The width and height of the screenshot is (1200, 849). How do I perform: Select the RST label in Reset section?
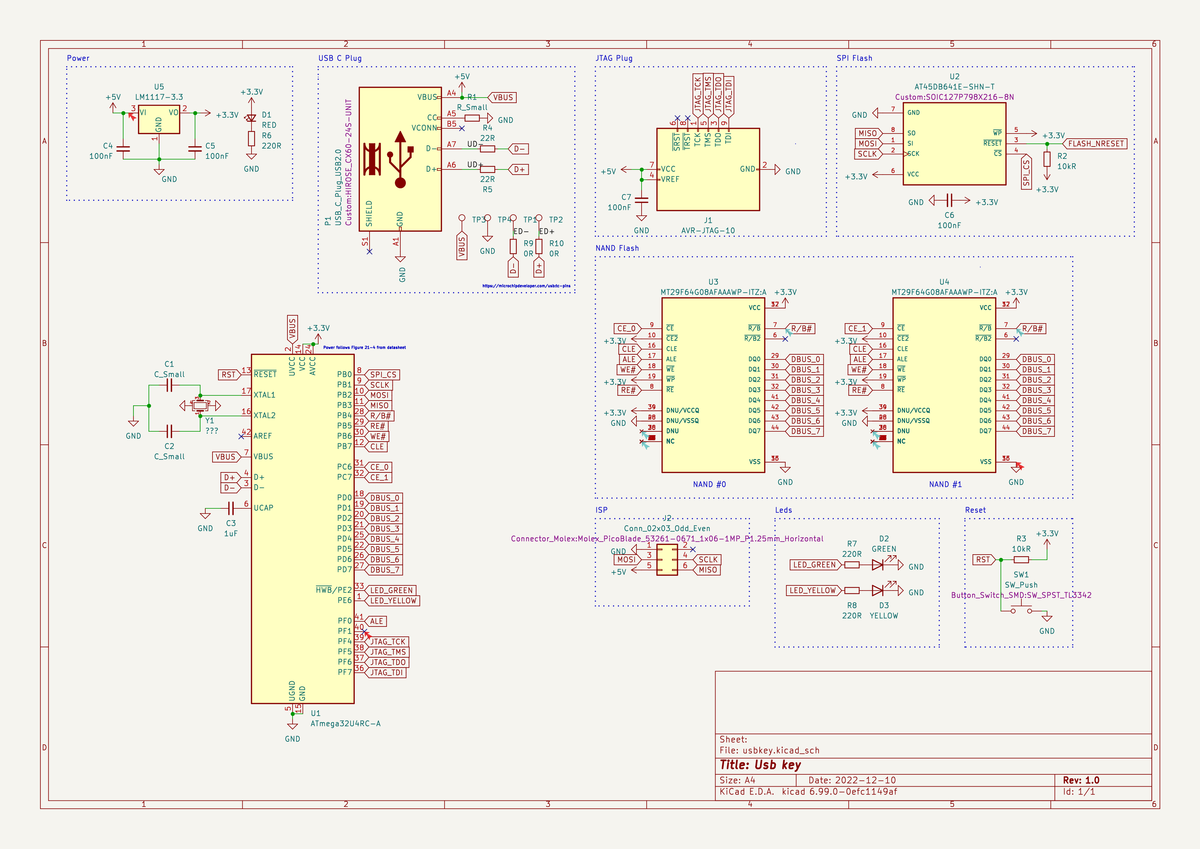tap(983, 560)
